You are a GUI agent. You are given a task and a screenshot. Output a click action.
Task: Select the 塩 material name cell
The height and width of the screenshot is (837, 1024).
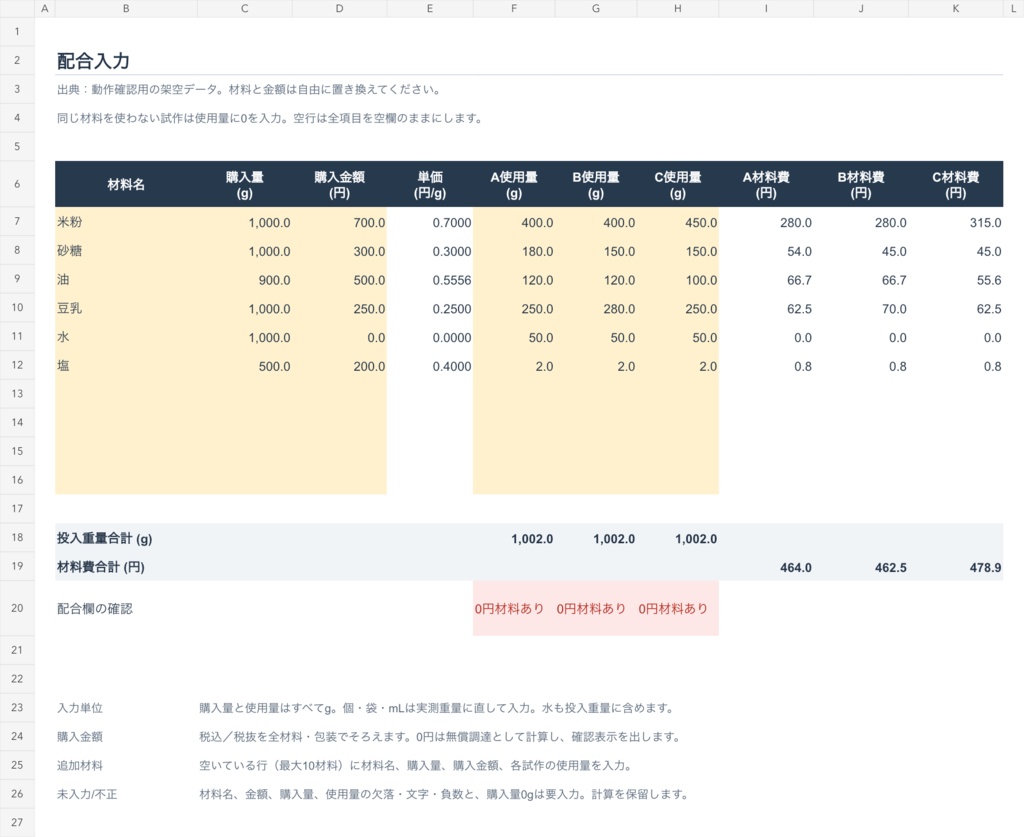[x=126, y=366]
